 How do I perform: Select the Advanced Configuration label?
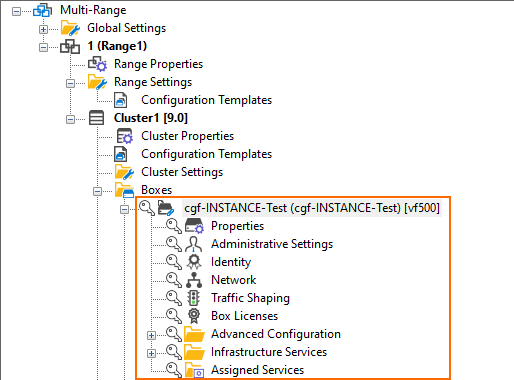click(x=276, y=334)
